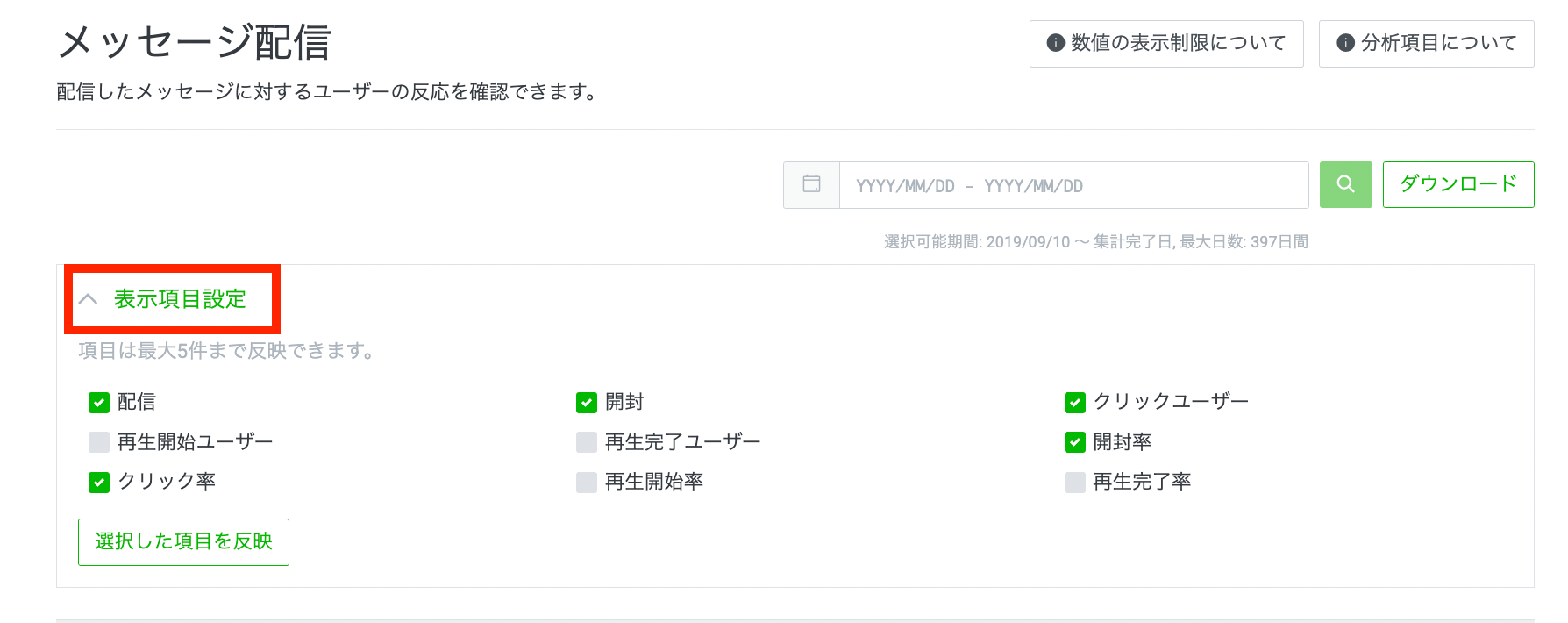Disable the クリックユーザー checkbox
Screen dimensions: 1568x623
point(1075,403)
